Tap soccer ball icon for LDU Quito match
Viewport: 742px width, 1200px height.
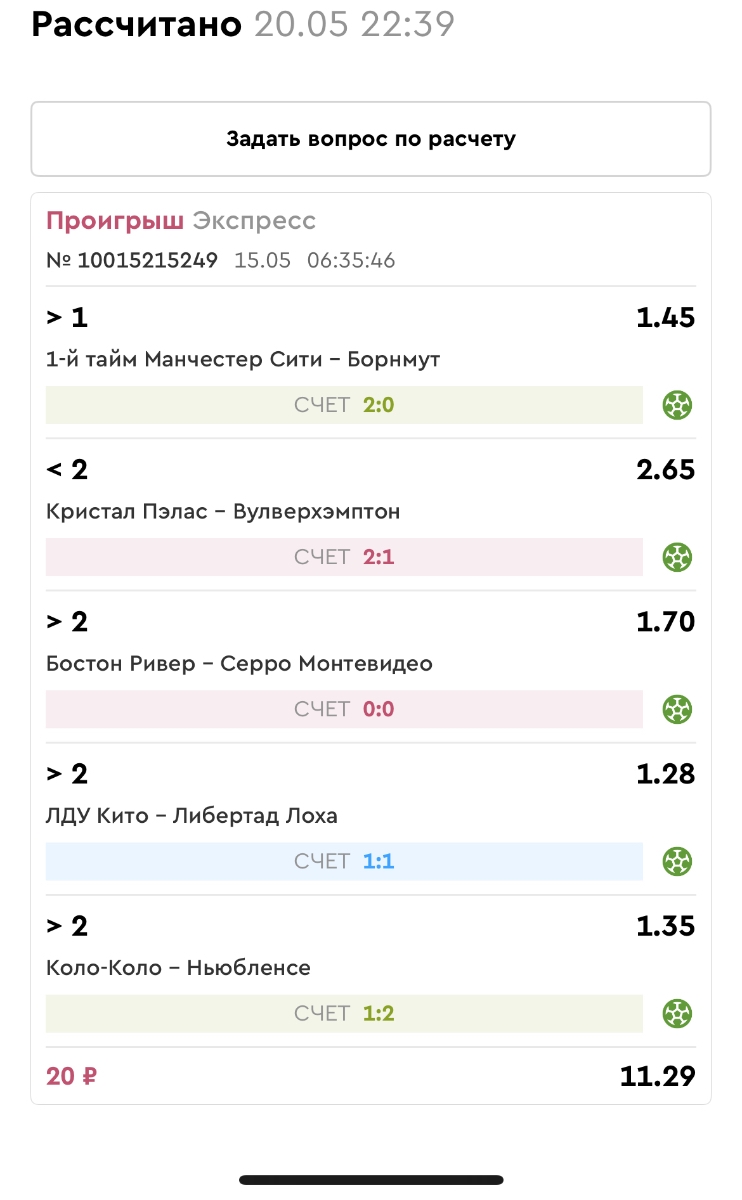[x=678, y=861]
